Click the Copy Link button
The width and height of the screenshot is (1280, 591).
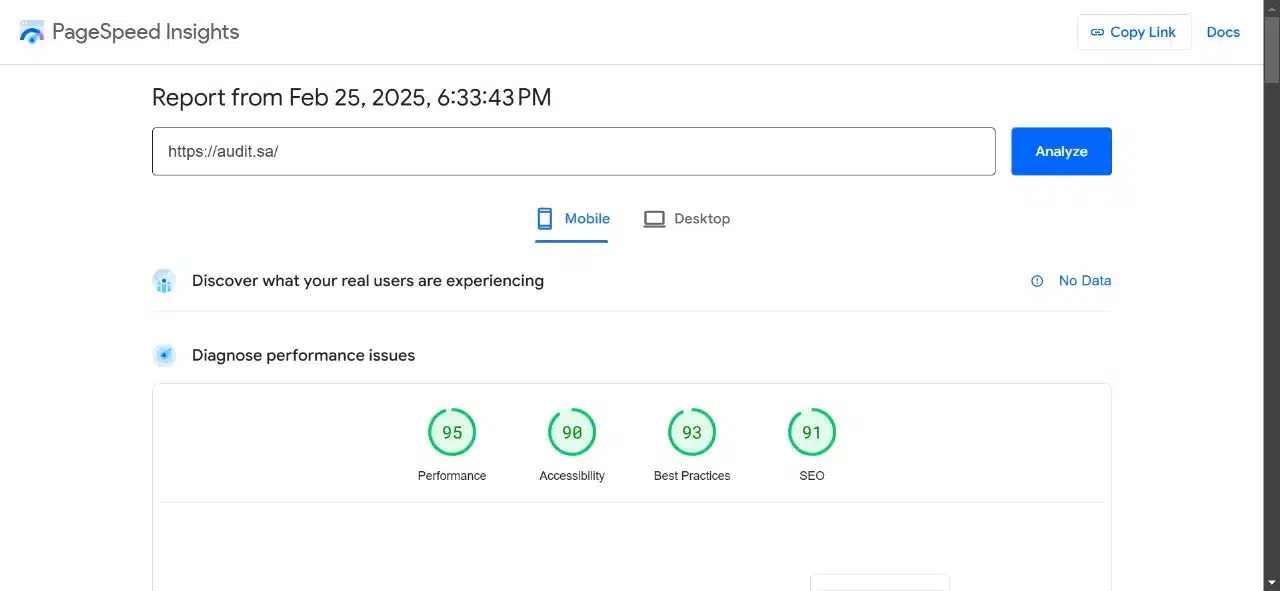click(1133, 32)
